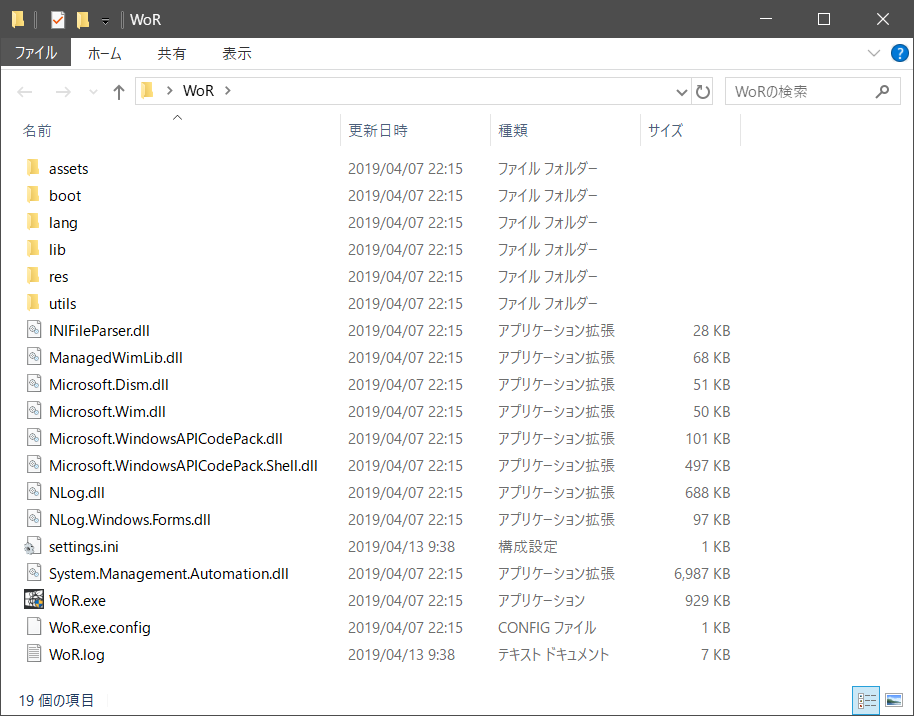Viewport: 914px width, 716px height.
Task: Click the refresh button in address bar
Action: point(703,90)
